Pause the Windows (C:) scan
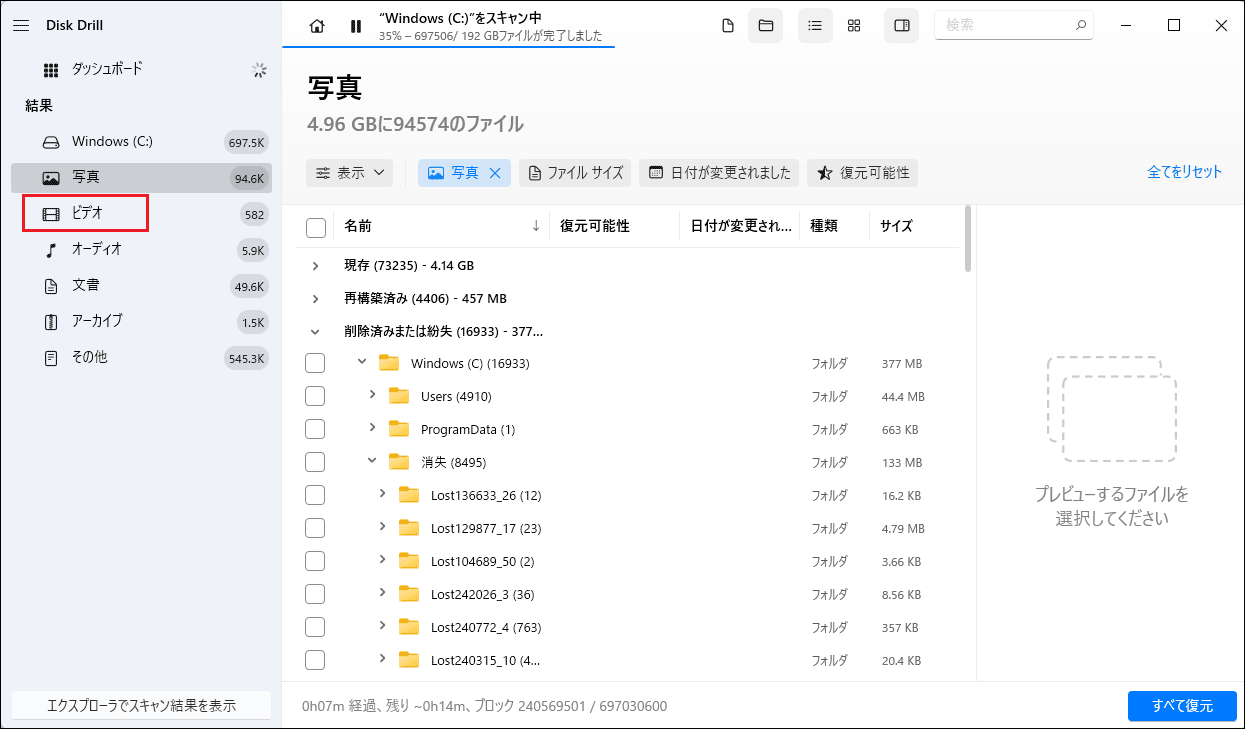Screen dimensions: 1245x729 (x=355, y=26)
